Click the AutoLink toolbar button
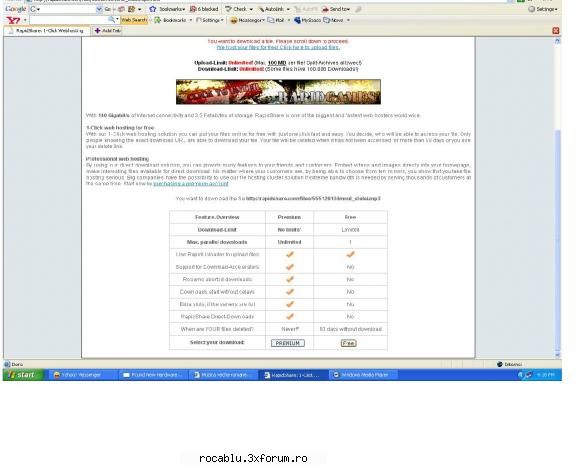The image size is (581, 465). [271, 9]
